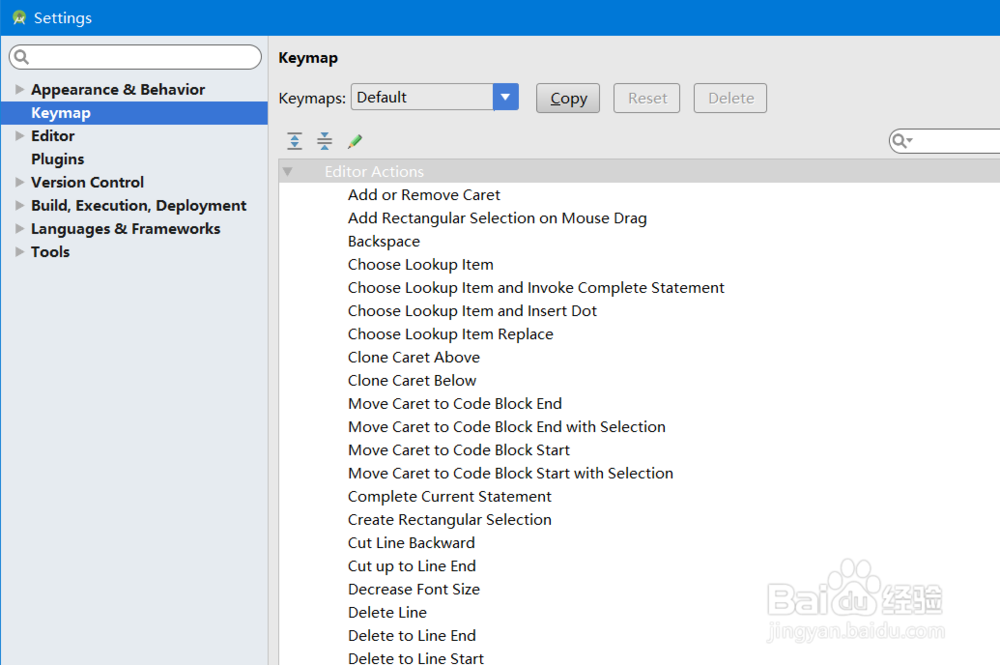Click the Reset button
This screenshot has height=665, width=1000.
coord(647,98)
